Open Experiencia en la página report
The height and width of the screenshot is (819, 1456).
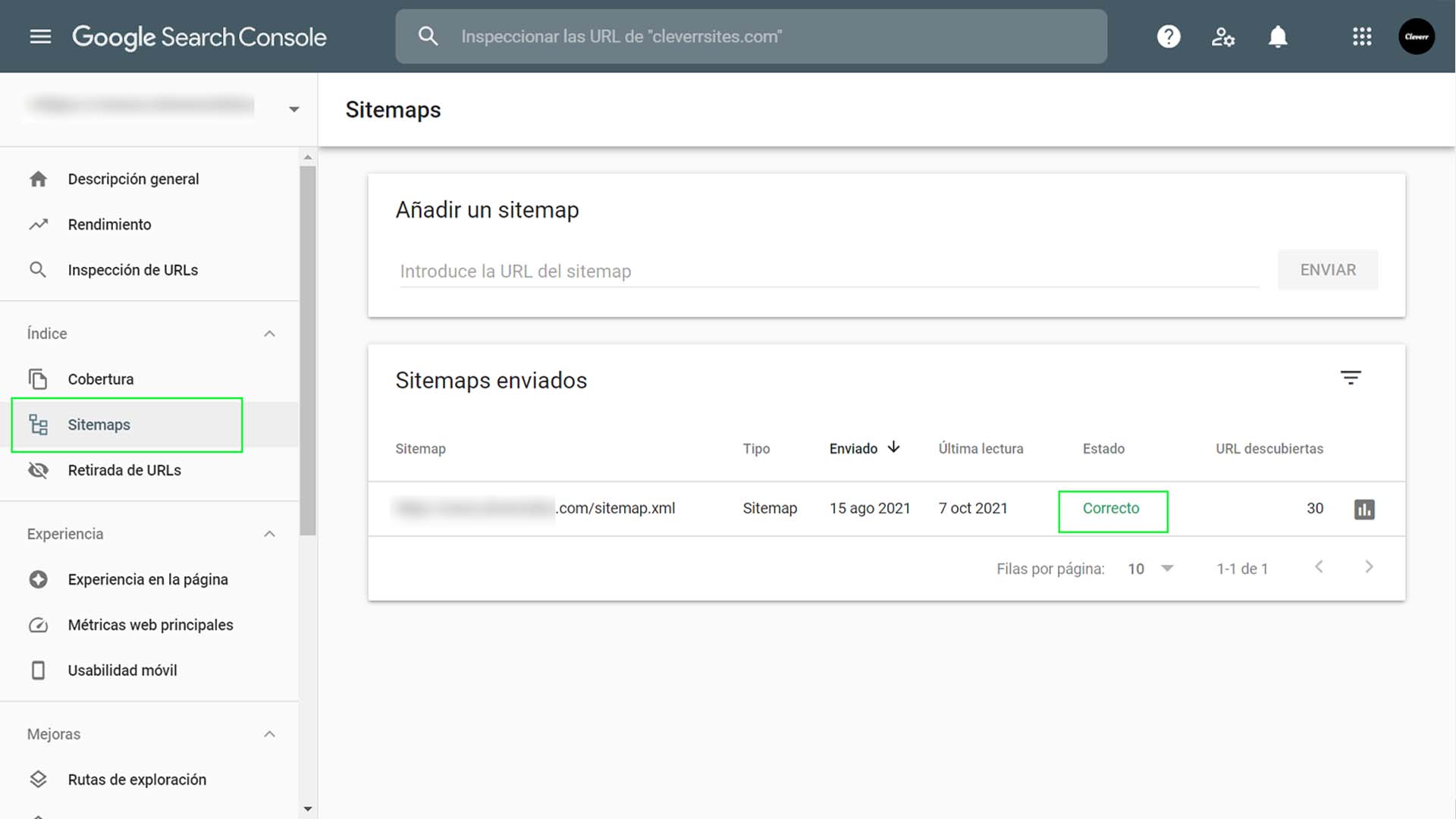click(149, 579)
